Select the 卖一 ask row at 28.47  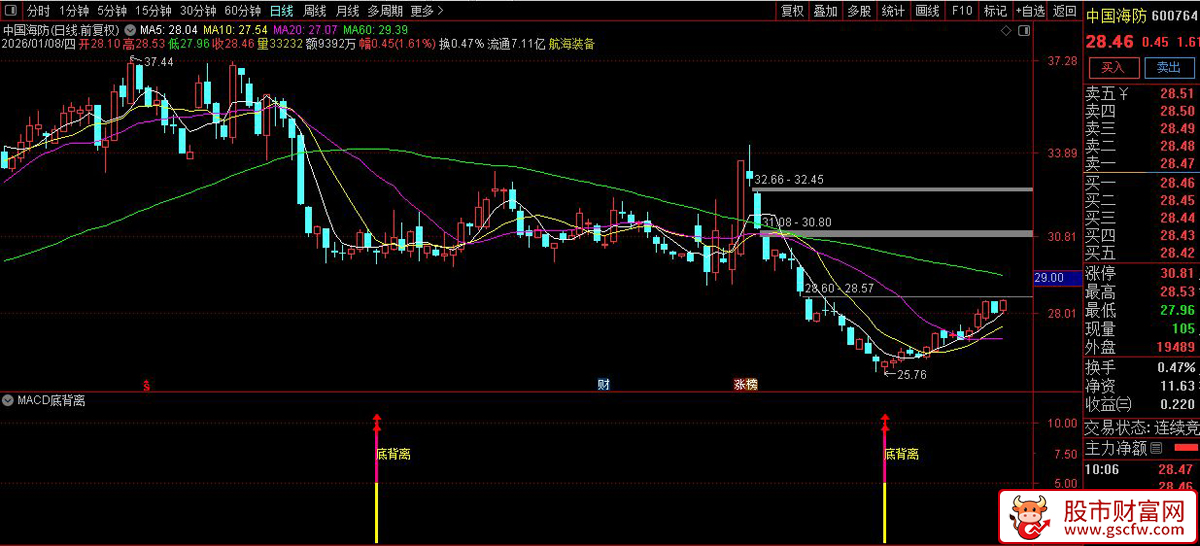tap(1142, 164)
